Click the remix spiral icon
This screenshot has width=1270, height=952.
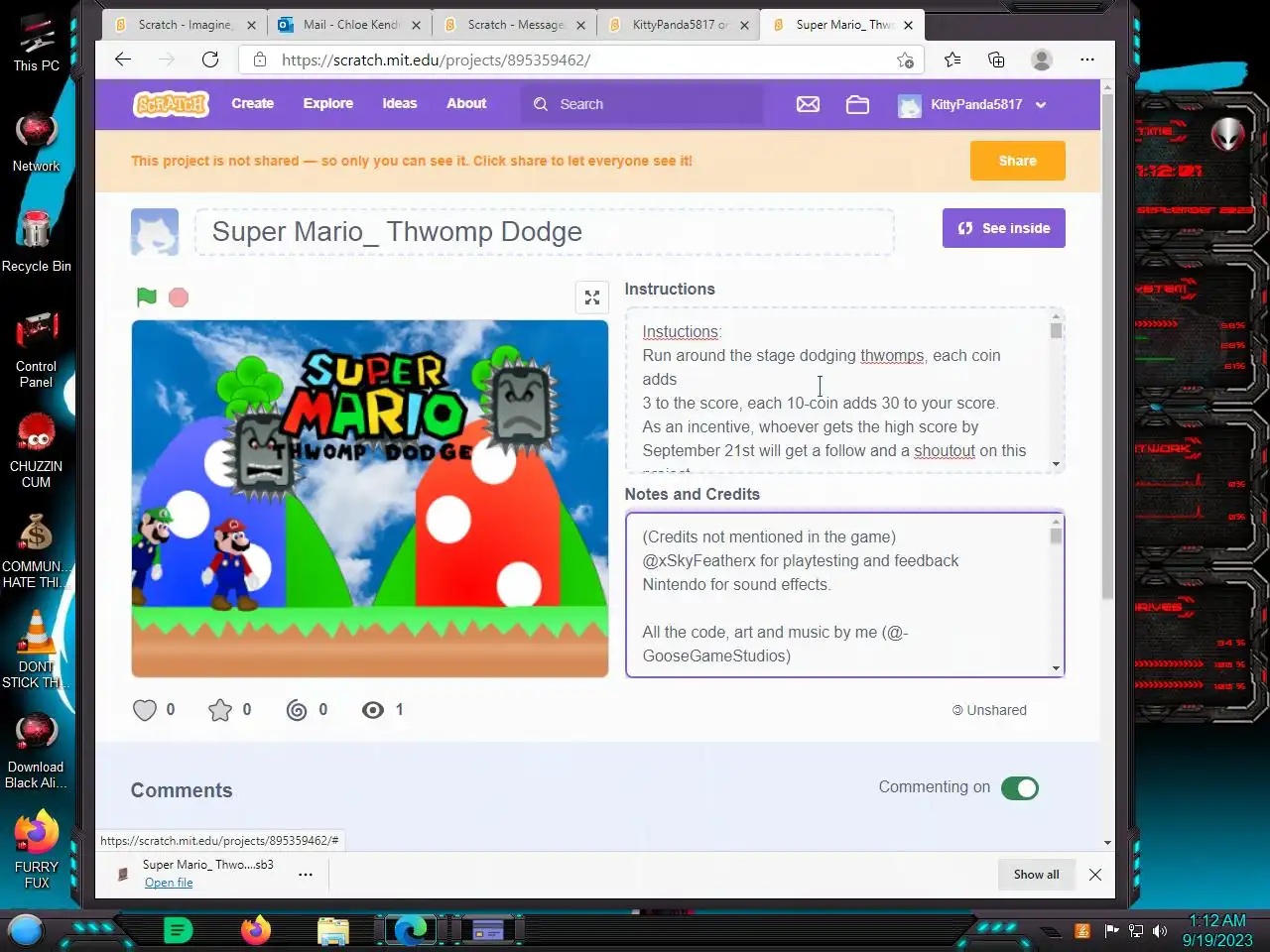pos(296,710)
